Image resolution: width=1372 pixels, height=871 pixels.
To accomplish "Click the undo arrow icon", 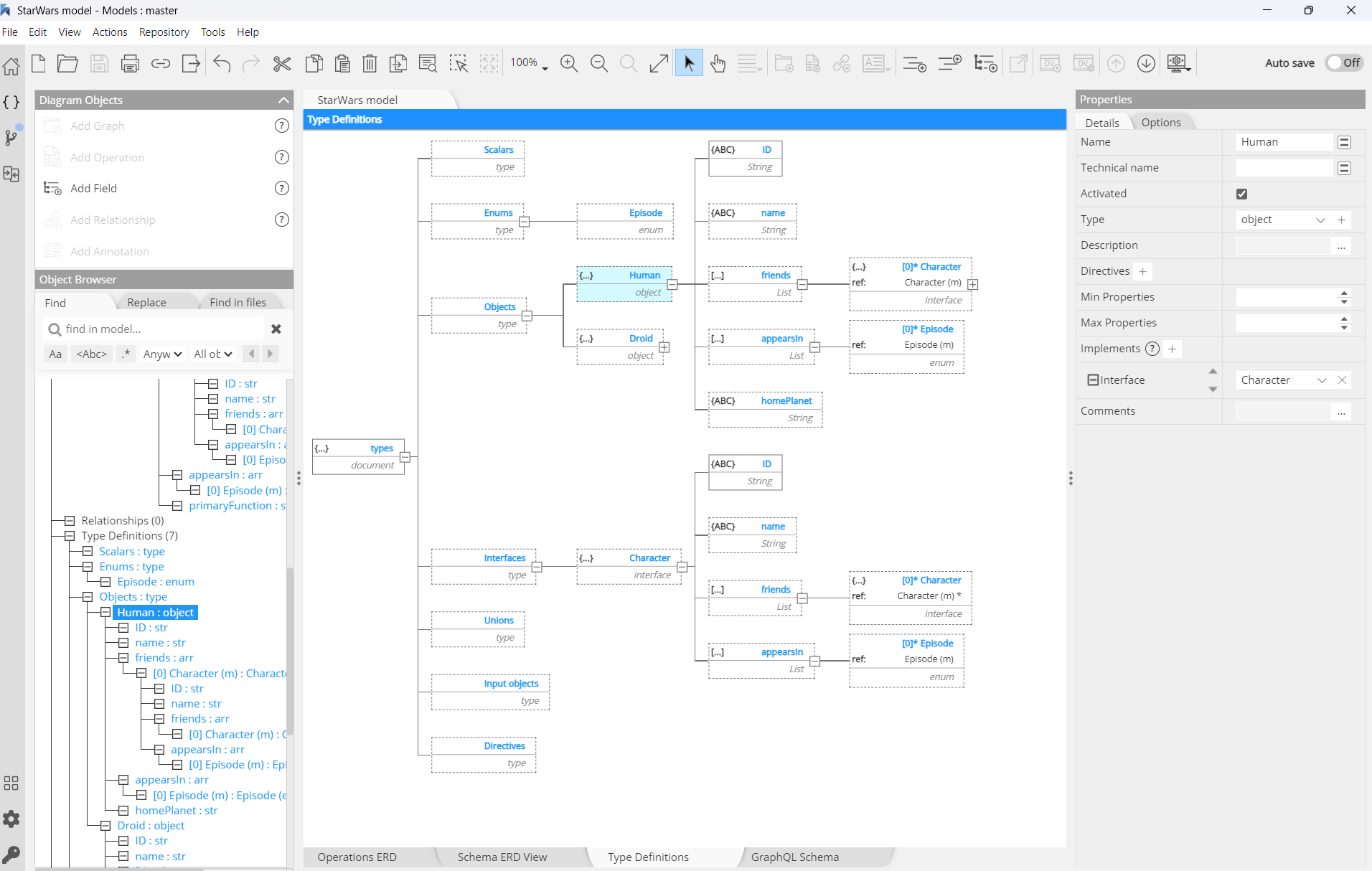I will tap(222, 63).
